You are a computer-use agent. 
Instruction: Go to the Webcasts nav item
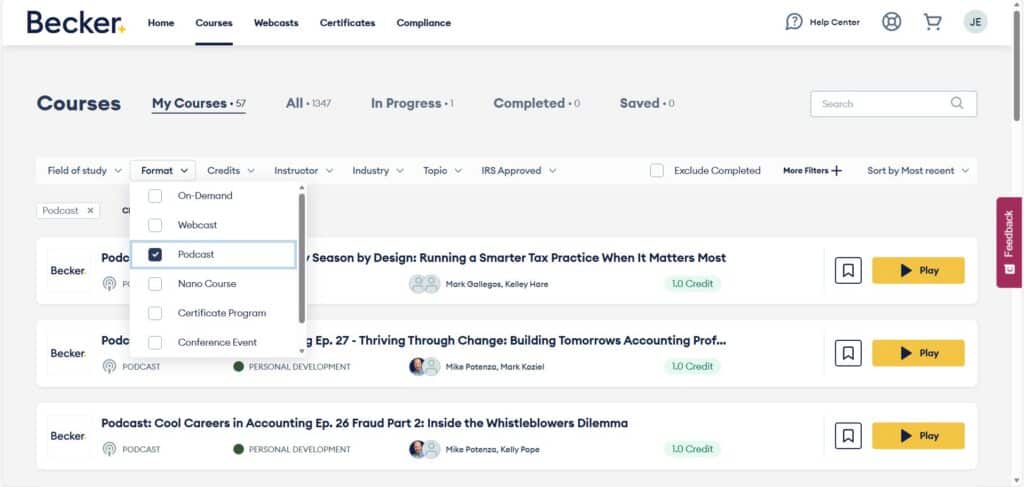pos(276,23)
